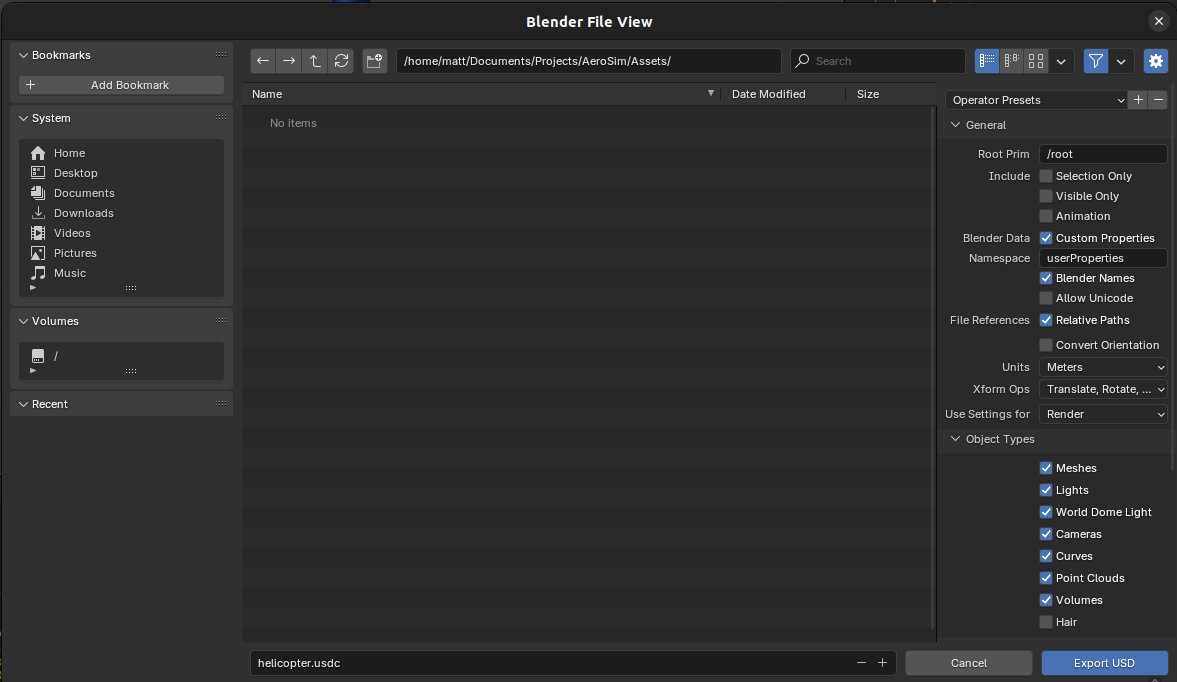Refresh the file list
1177x682 pixels.
pos(342,61)
